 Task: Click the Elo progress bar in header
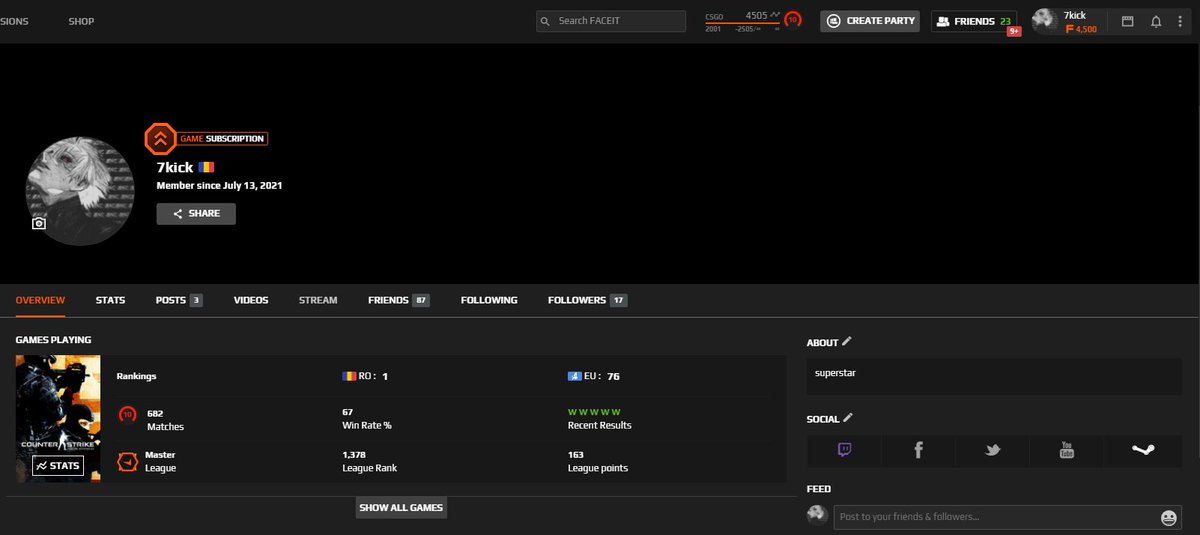(744, 23)
